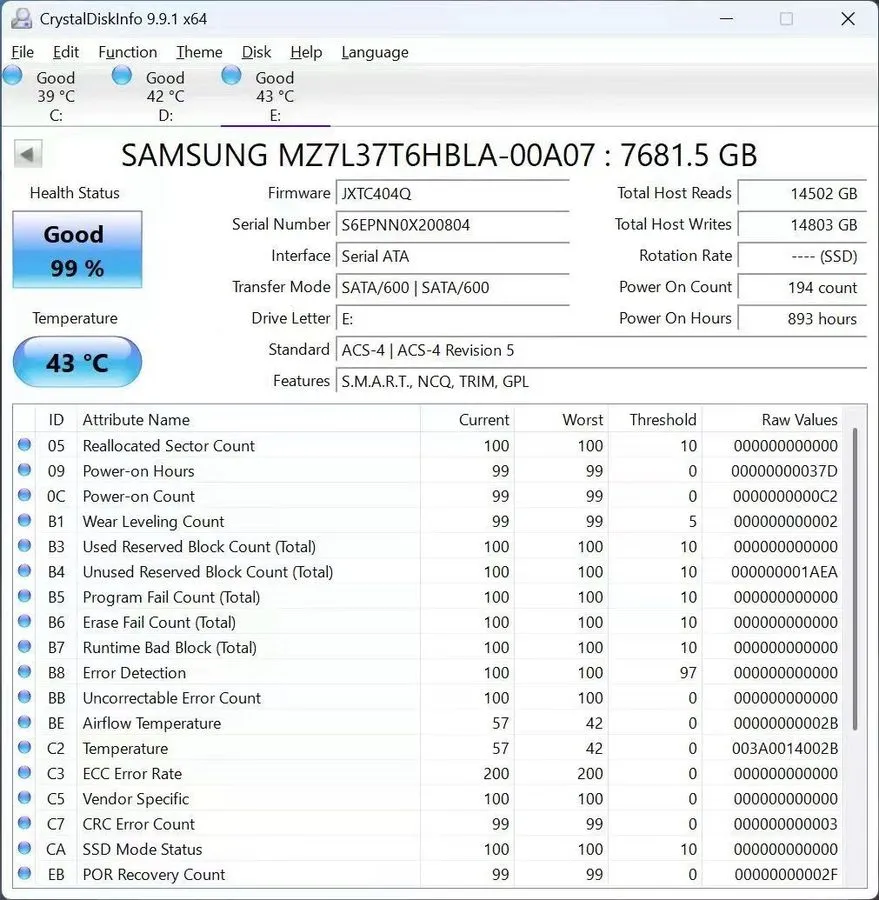Click the Rotation Rate value ---- (SSD)

(802, 256)
